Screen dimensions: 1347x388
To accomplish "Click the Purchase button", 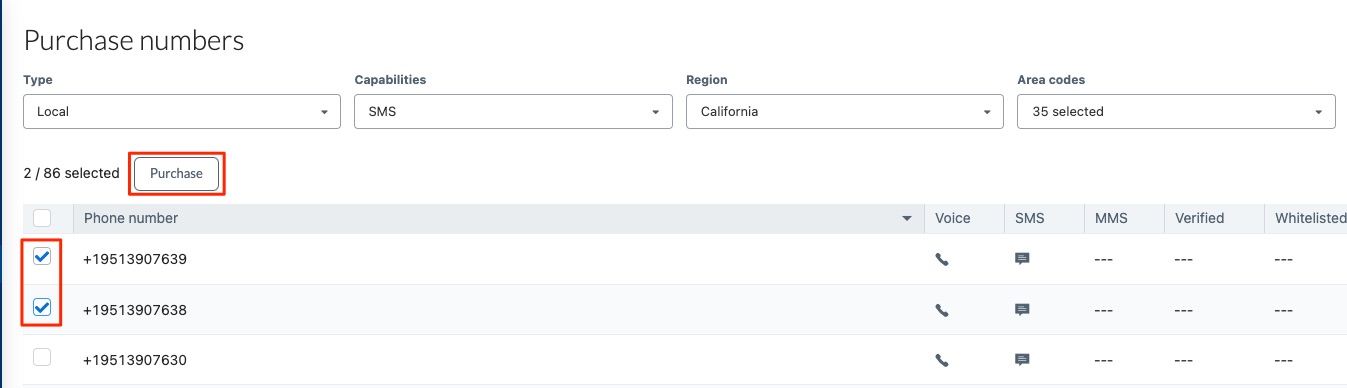I will (176, 174).
